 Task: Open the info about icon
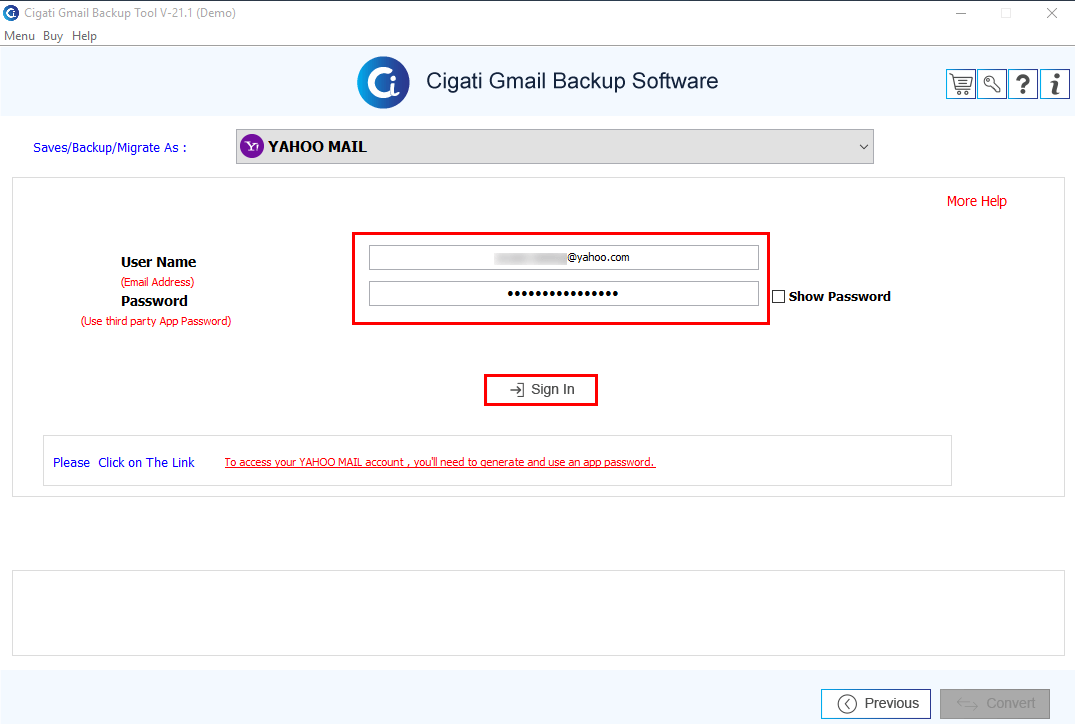pos(1054,84)
